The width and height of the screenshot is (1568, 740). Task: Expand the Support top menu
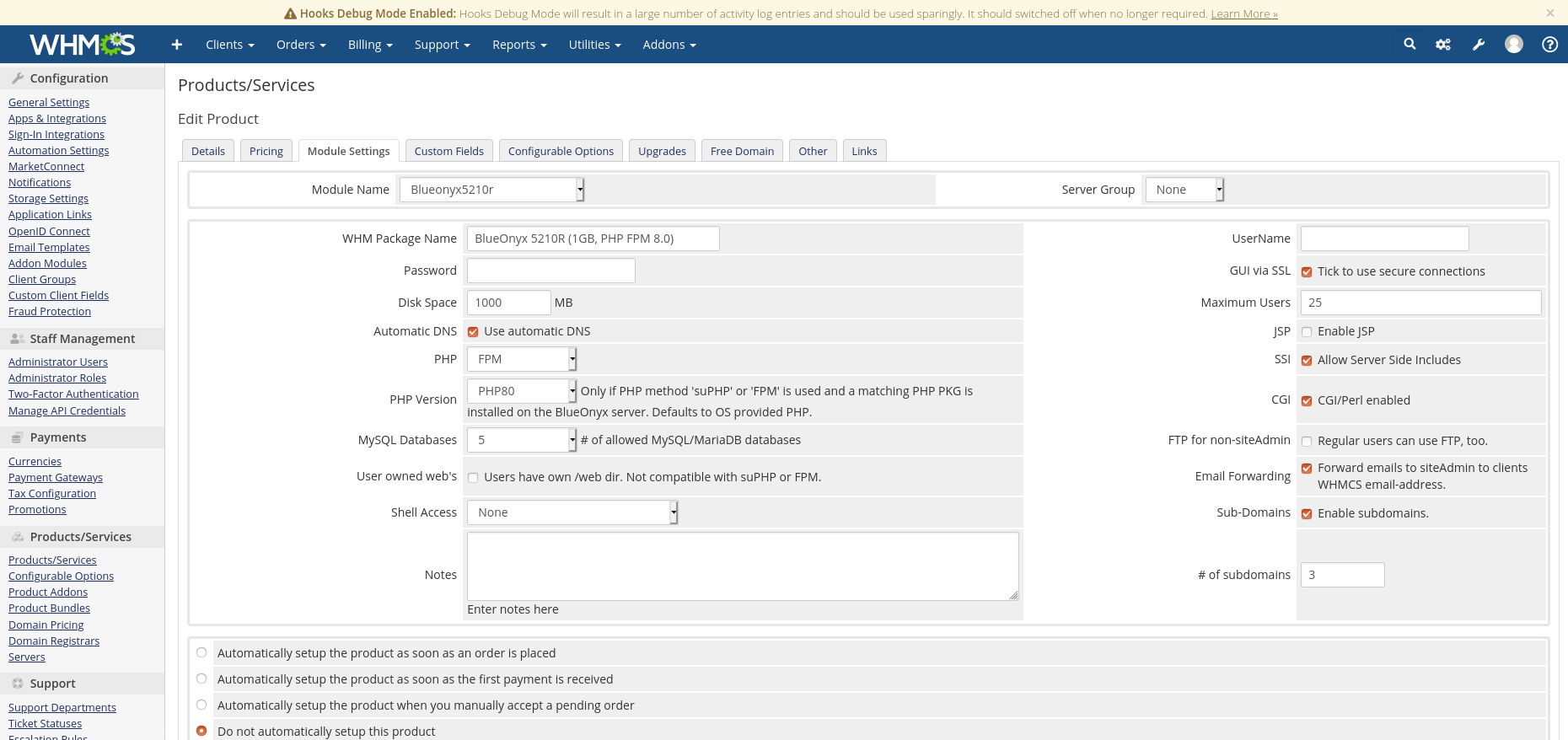(x=442, y=45)
